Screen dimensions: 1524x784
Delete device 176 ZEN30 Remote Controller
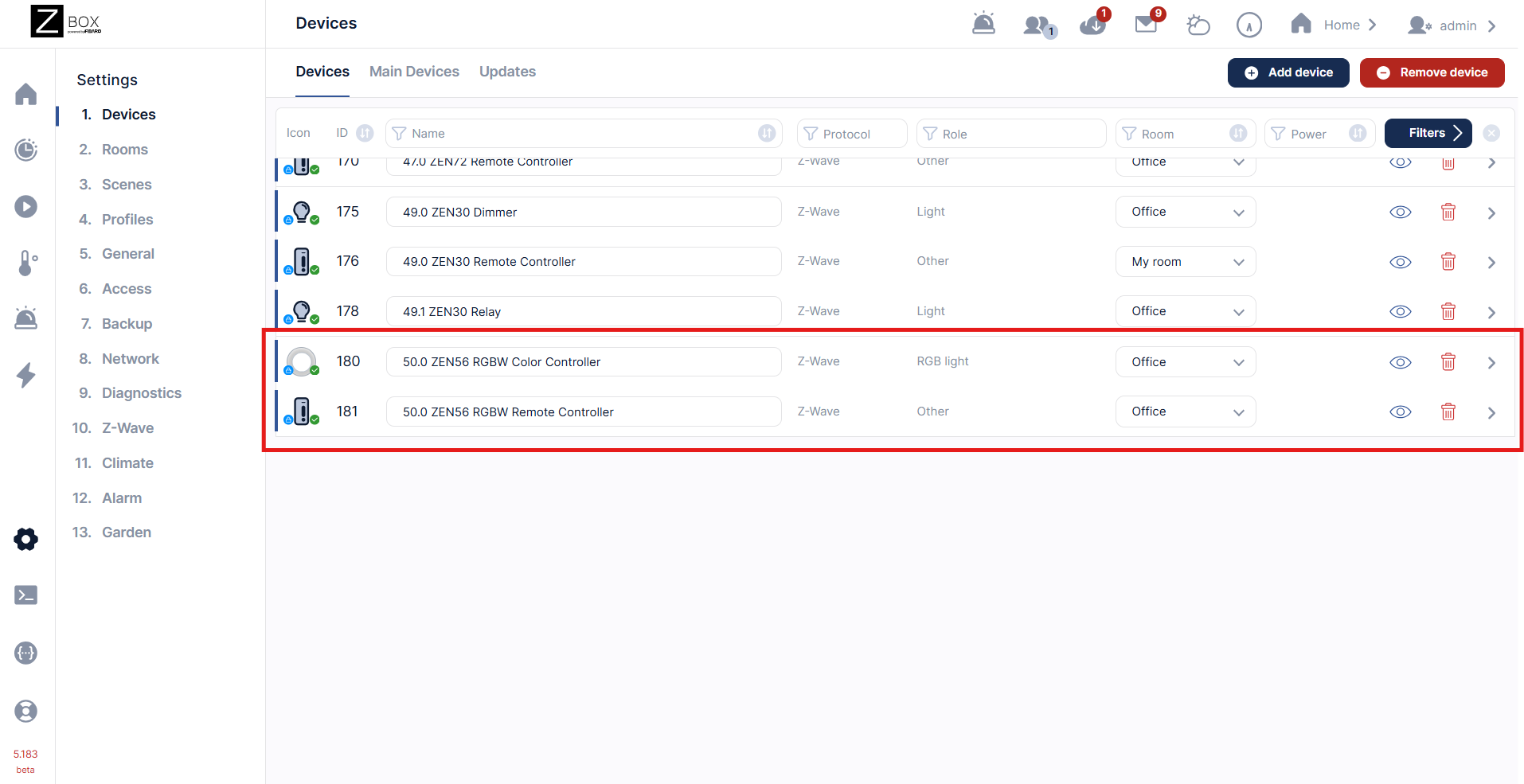tap(1448, 262)
